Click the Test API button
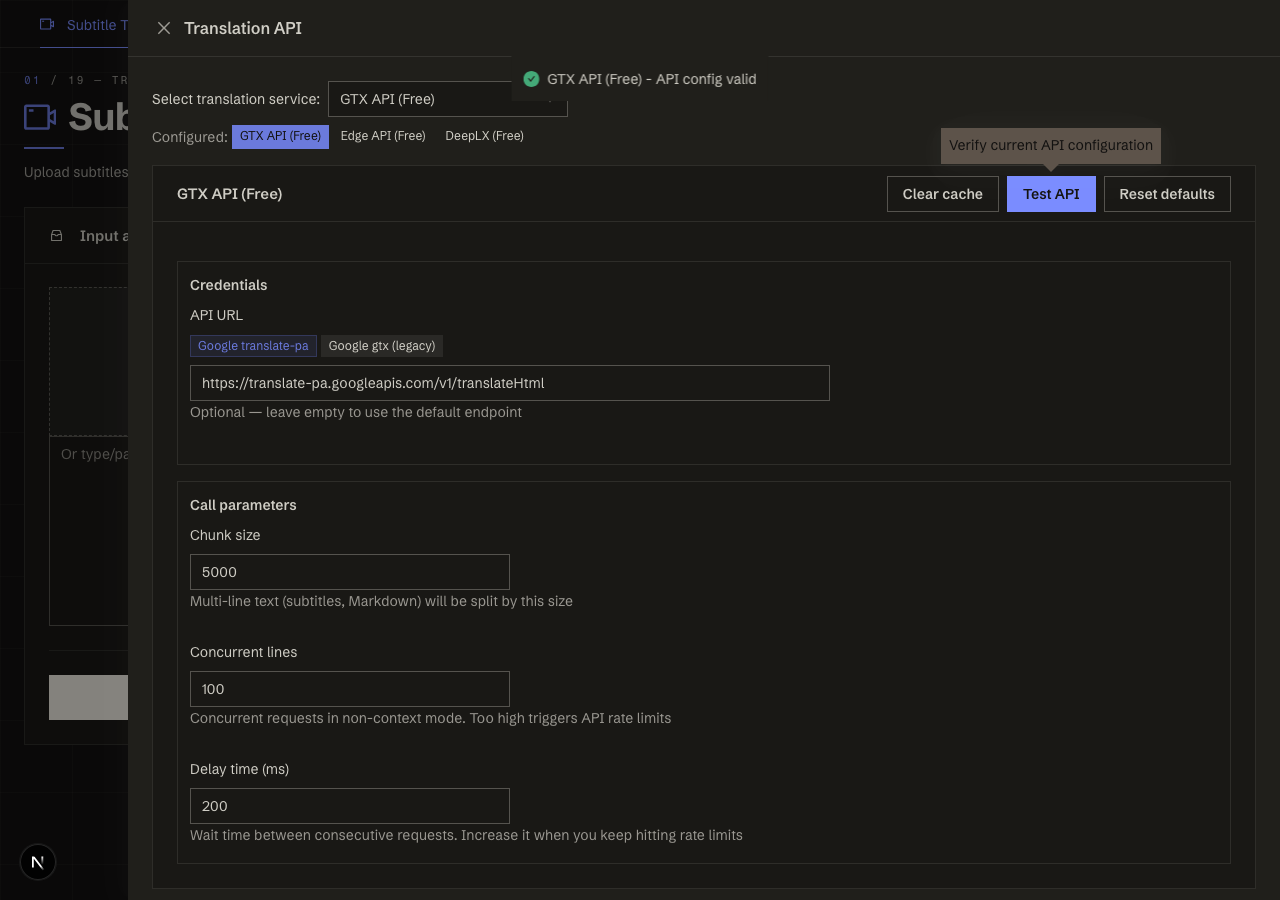Image resolution: width=1280 pixels, height=900 pixels. [x=1051, y=194]
